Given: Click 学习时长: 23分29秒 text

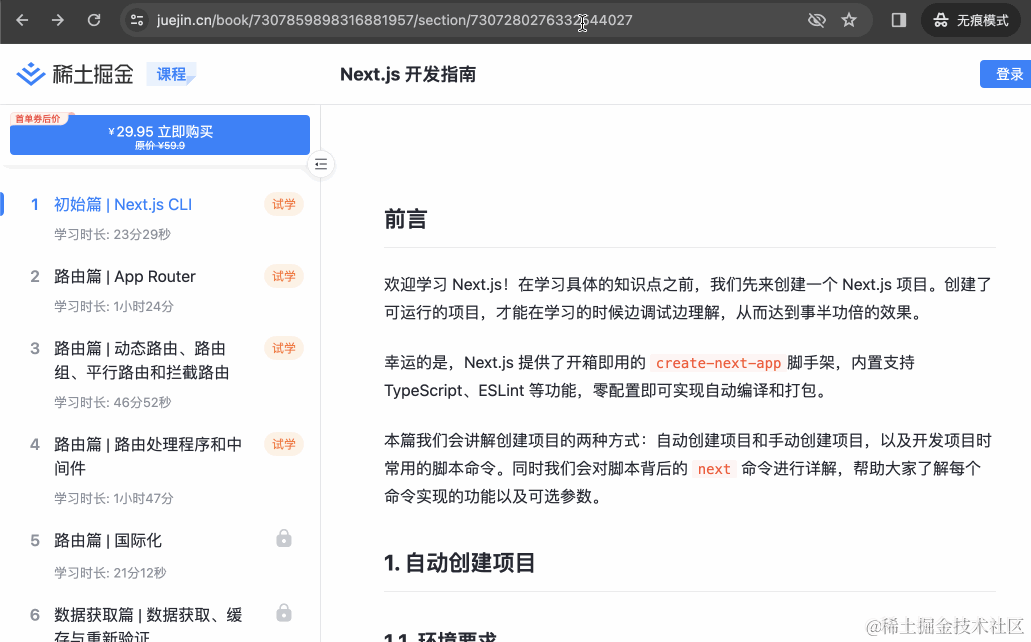Looking at the screenshot, I should (112, 235).
